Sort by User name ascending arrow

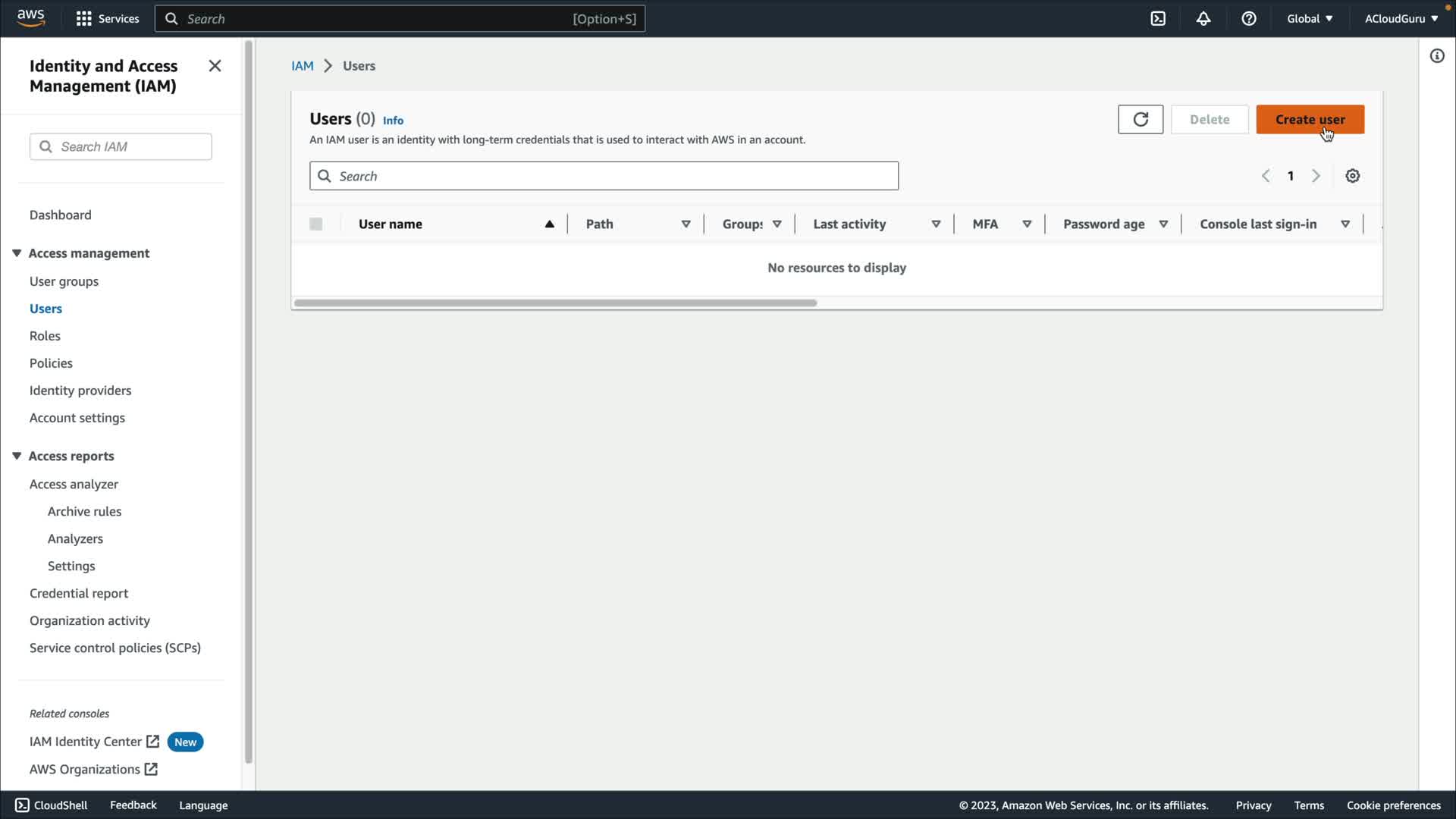click(x=549, y=224)
